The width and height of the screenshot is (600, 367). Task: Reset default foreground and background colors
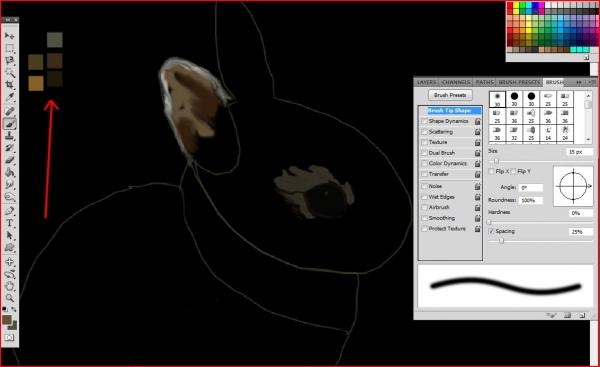coord(5,309)
